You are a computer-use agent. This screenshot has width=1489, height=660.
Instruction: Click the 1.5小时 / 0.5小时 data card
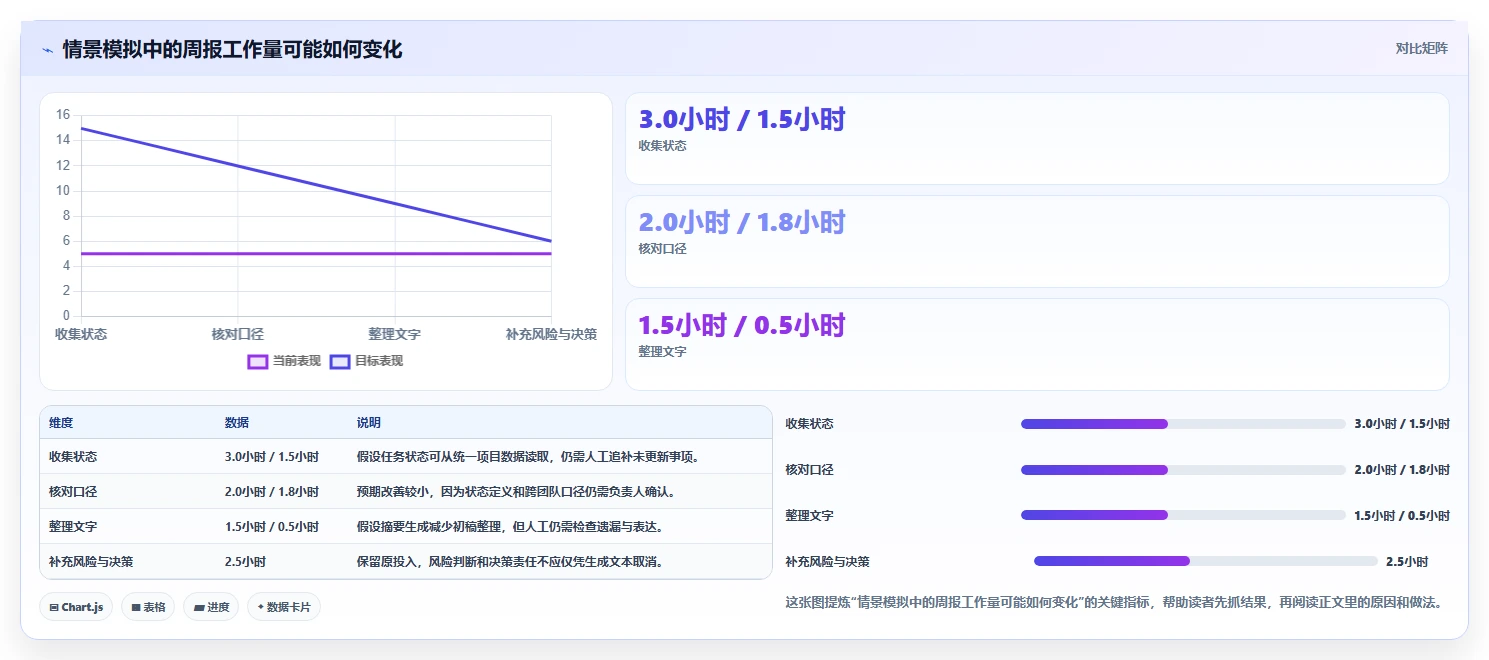1037,344
